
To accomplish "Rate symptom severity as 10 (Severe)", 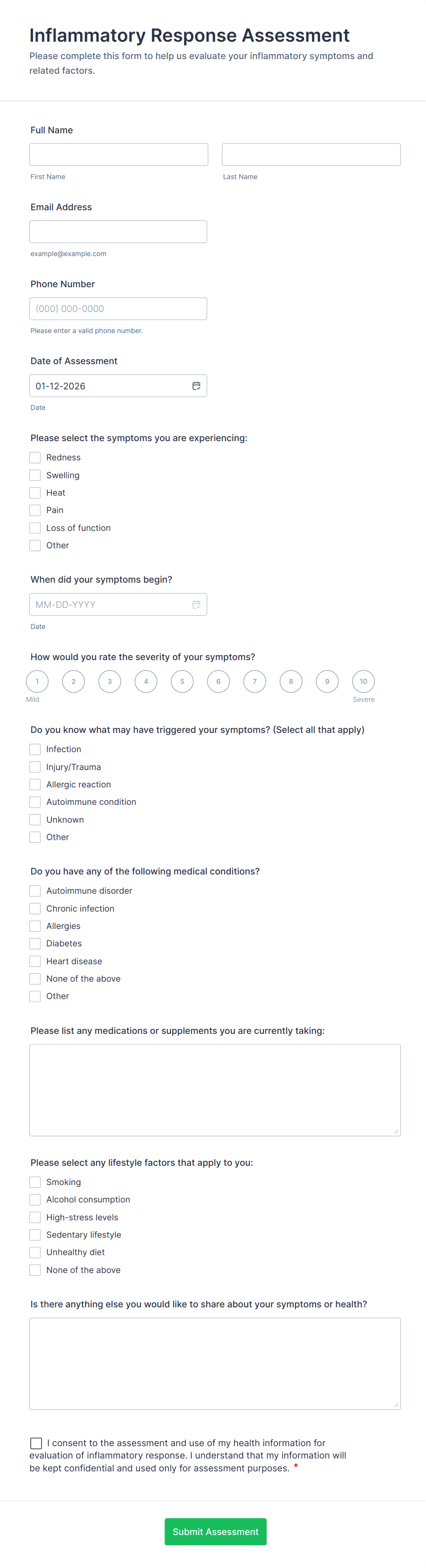I will tap(363, 681).
